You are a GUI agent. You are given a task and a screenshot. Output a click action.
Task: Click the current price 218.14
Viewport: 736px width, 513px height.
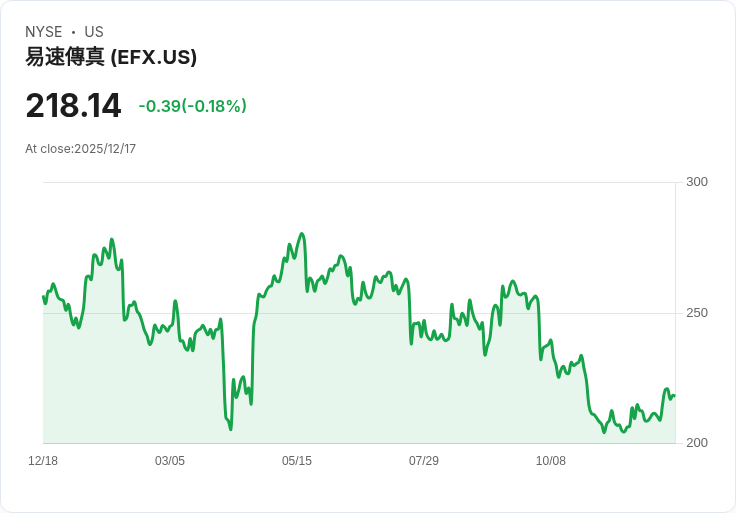73,106
